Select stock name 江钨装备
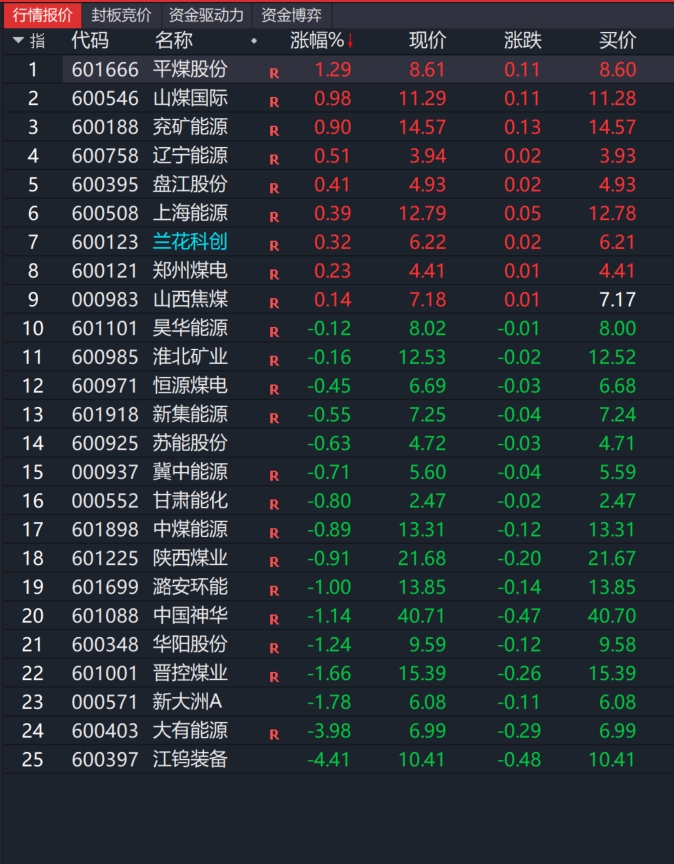 [190, 759]
